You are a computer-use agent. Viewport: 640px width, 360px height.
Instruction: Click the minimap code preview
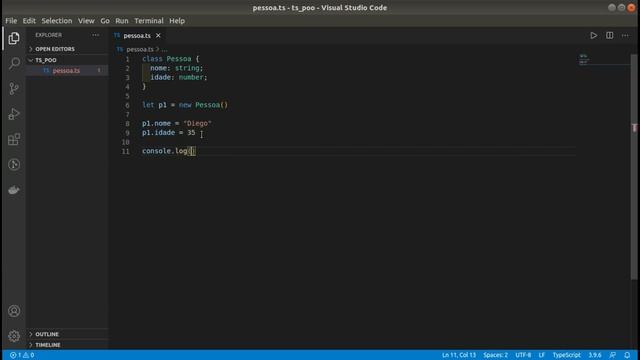584,60
